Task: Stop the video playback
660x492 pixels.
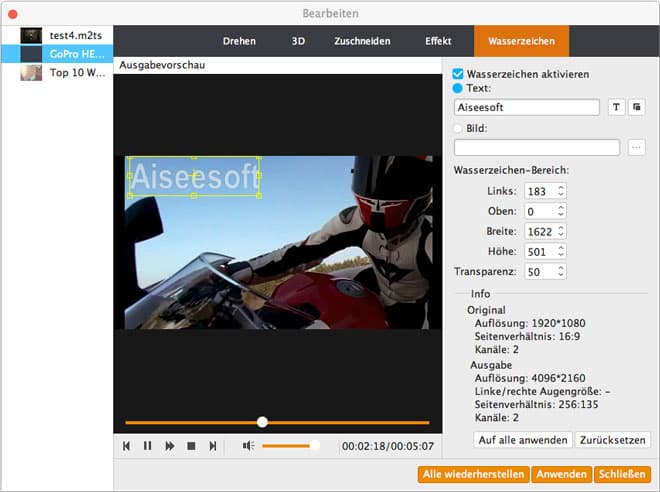Action: click(x=191, y=446)
